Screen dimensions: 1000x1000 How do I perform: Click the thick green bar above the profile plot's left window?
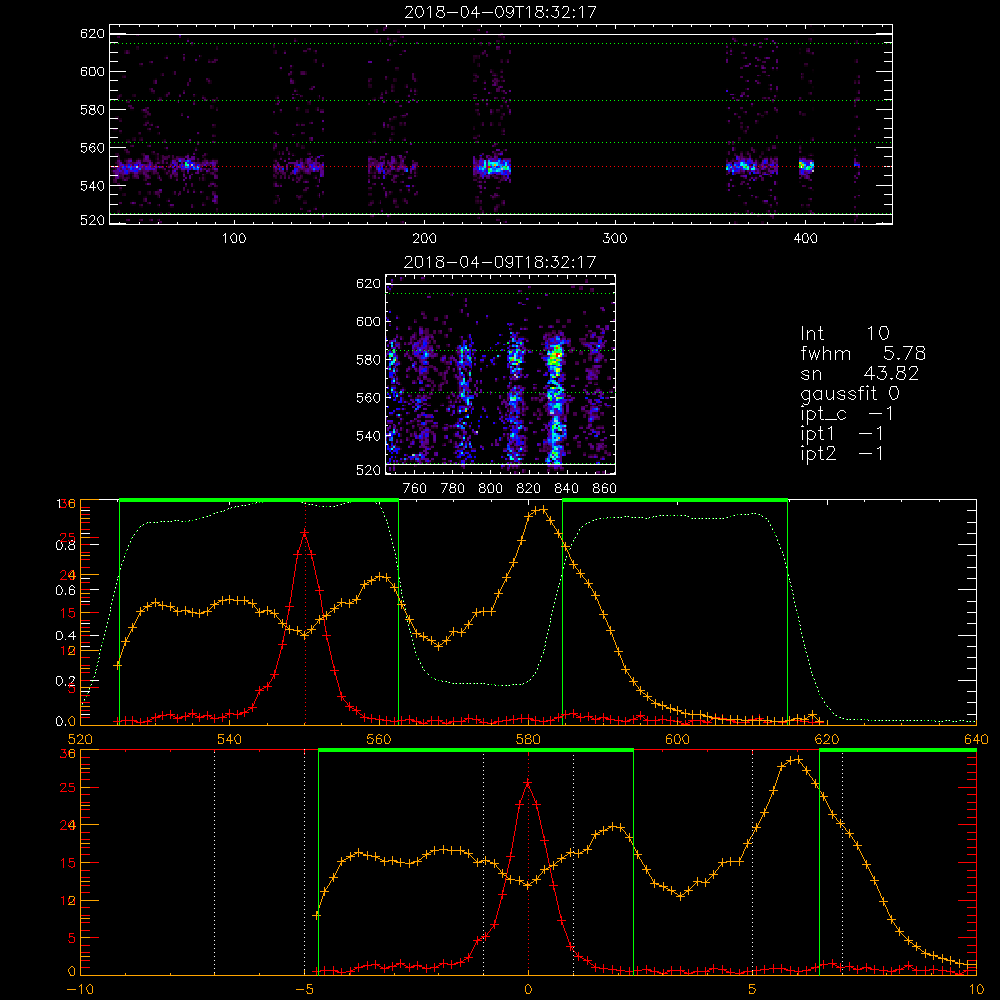[x=259, y=500]
